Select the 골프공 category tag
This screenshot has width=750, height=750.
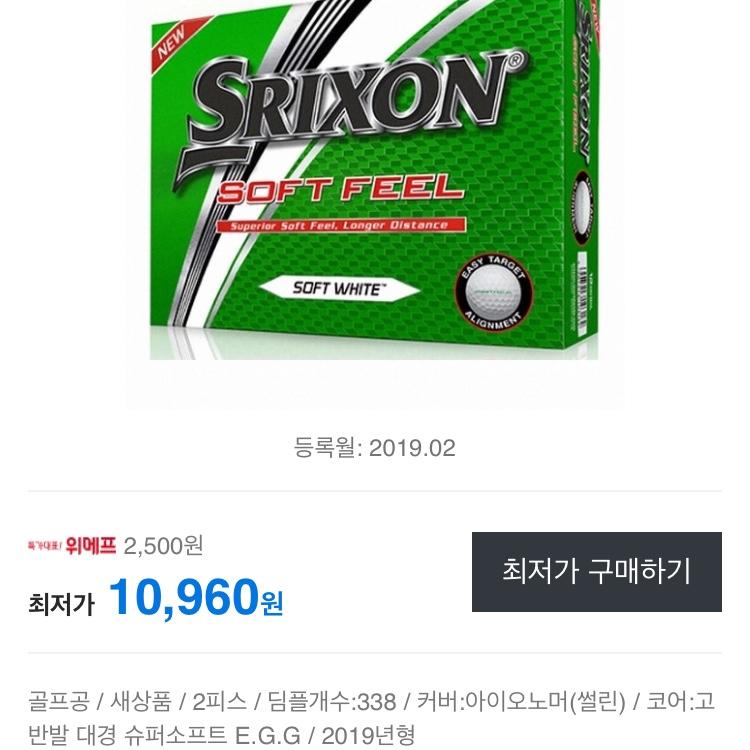58,702
